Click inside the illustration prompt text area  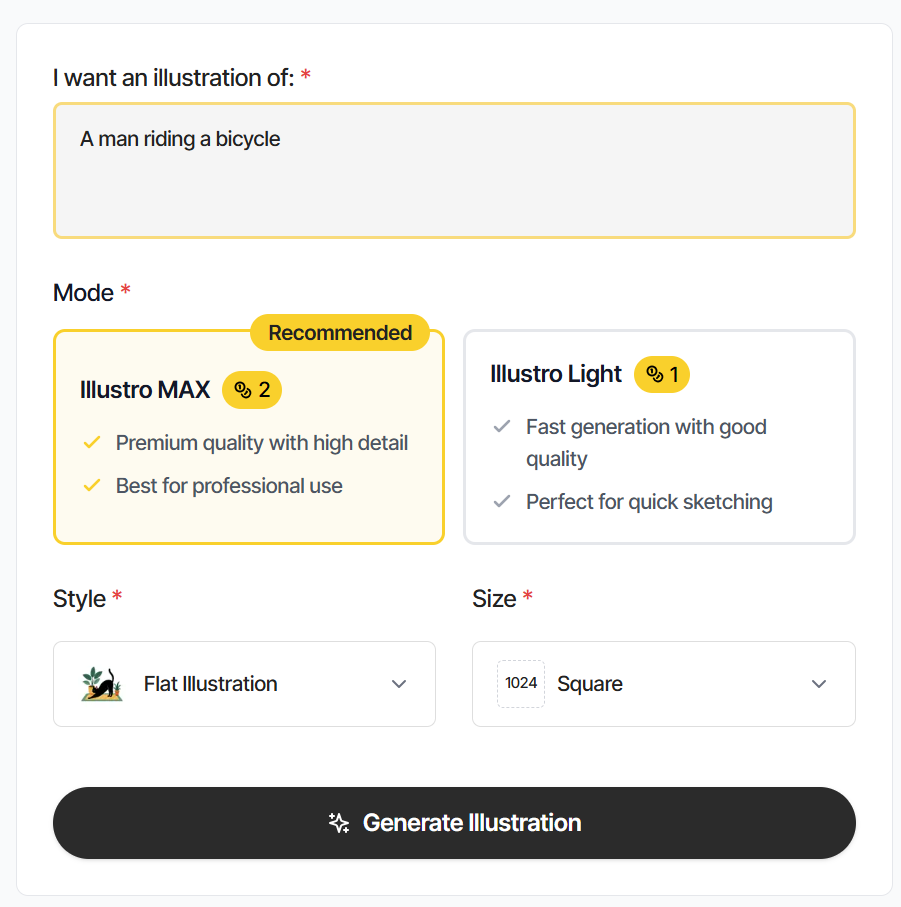coord(454,170)
